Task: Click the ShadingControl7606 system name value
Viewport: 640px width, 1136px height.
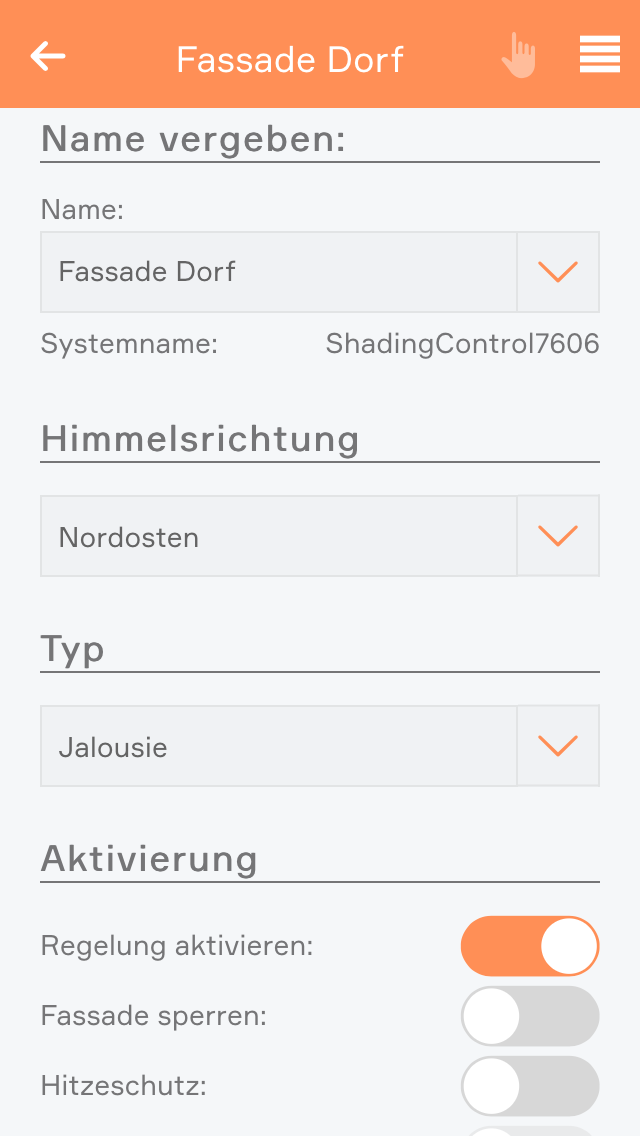Action: pos(462,345)
